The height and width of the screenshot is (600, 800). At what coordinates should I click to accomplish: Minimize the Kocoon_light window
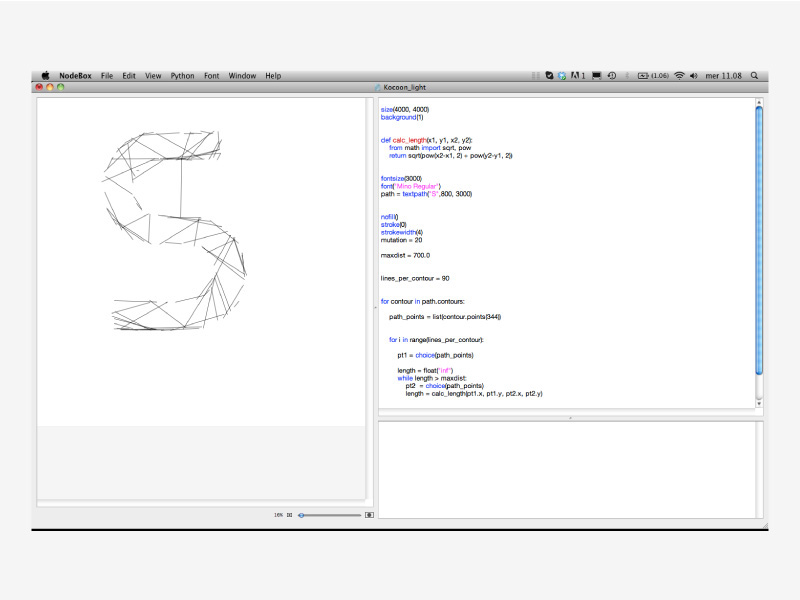(x=50, y=87)
